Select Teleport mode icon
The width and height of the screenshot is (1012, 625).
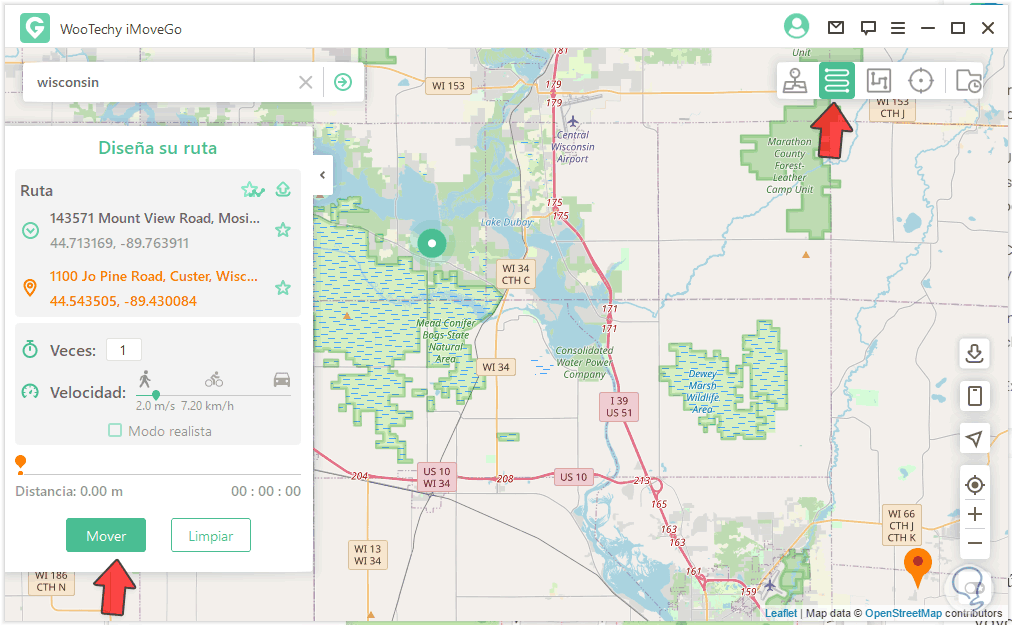pos(795,81)
